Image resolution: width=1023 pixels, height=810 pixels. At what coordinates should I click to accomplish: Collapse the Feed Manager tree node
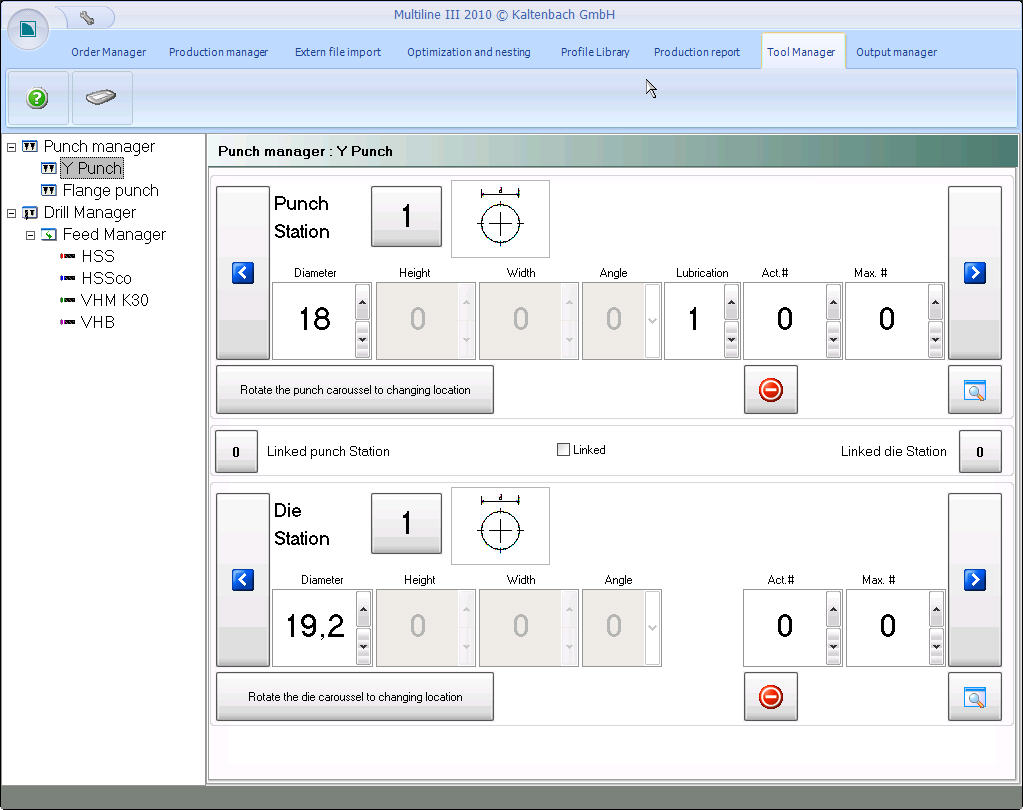(30, 235)
